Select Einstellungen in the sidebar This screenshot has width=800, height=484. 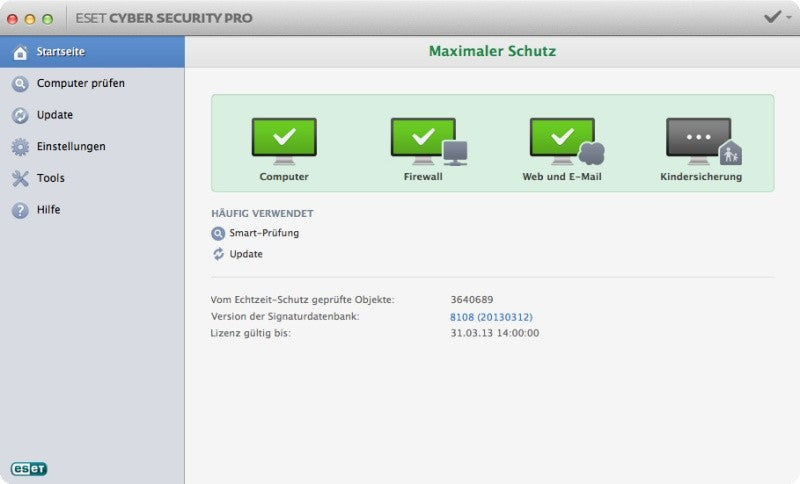pos(92,146)
